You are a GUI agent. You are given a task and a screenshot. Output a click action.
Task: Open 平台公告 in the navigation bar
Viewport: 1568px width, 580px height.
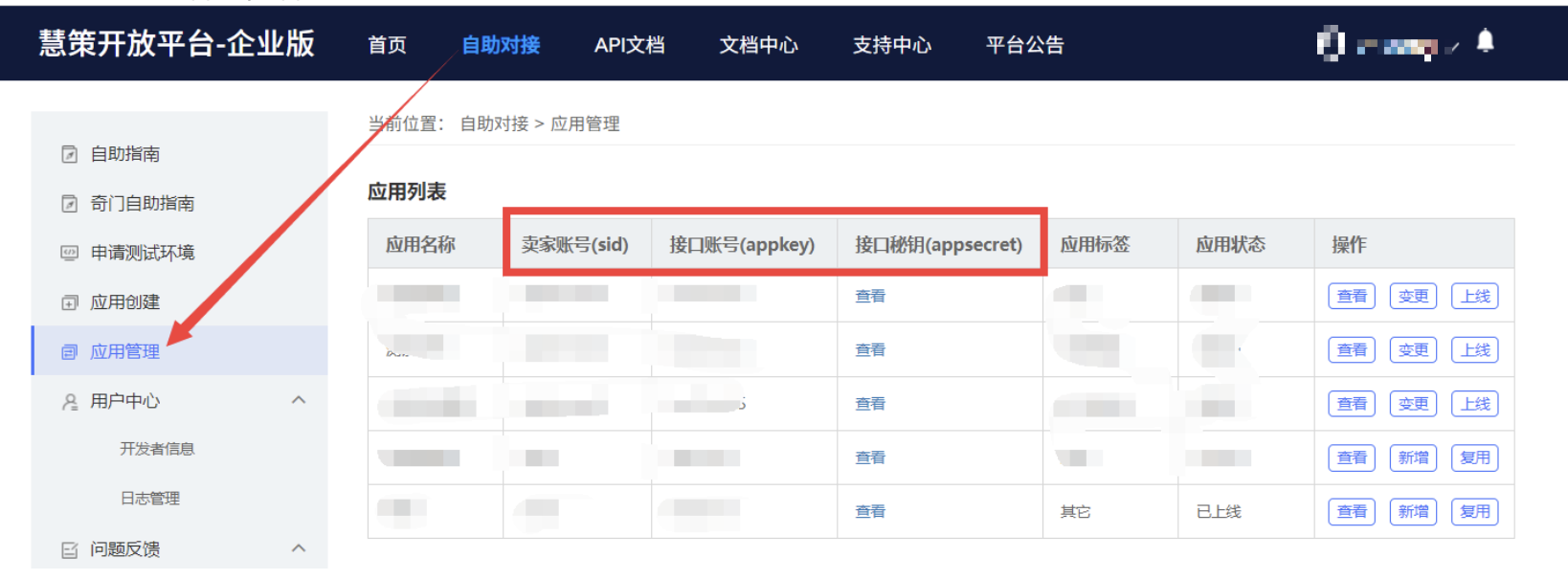pyautogui.click(x=1024, y=45)
